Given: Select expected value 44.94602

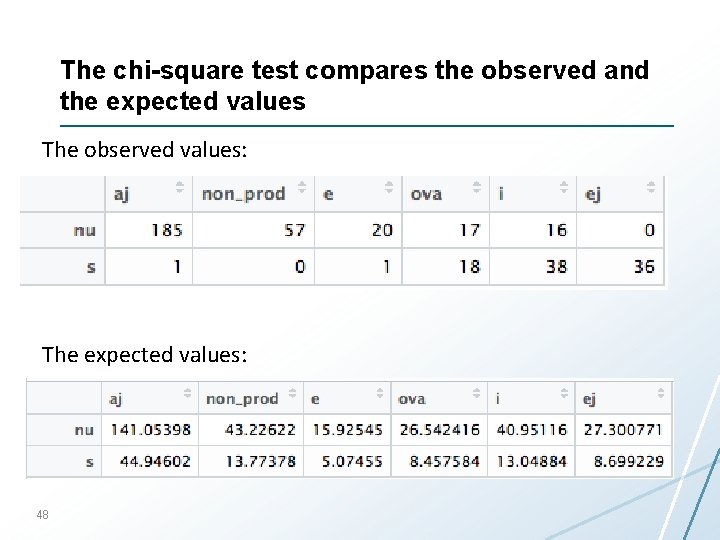Looking at the screenshot, I should [x=155, y=461].
